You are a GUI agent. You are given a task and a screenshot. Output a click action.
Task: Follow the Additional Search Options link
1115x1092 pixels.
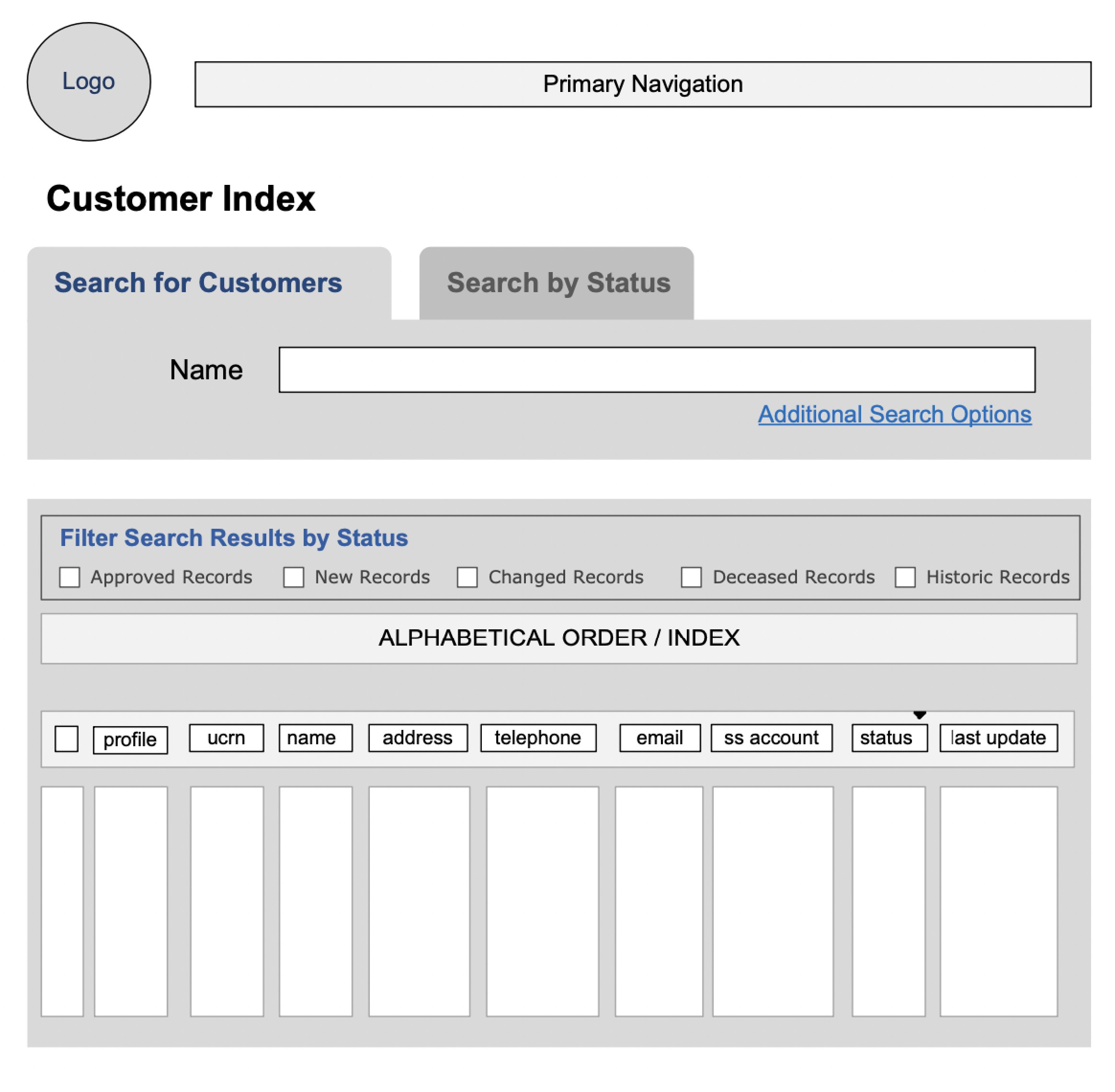point(895,414)
